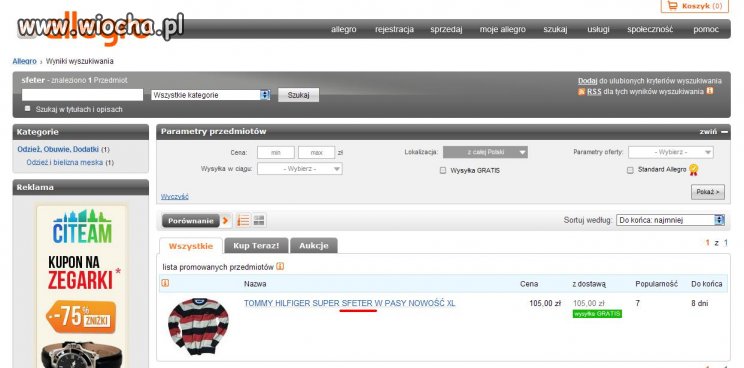This screenshot has width=744, height=368.
Task: Open Wysyłka w ciągu dropdown
Action: pyautogui.click(x=299, y=169)
